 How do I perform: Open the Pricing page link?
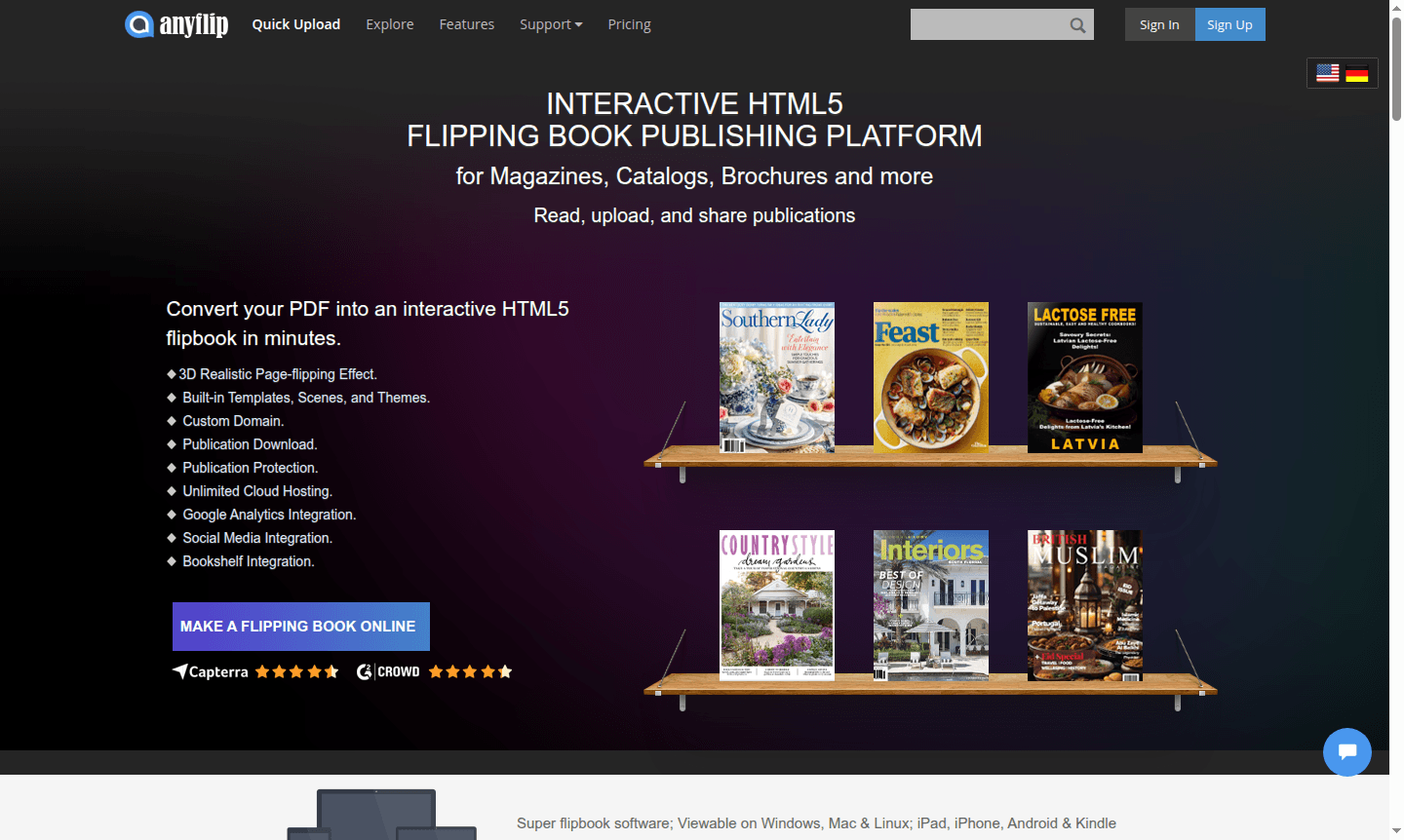(629, 24)
